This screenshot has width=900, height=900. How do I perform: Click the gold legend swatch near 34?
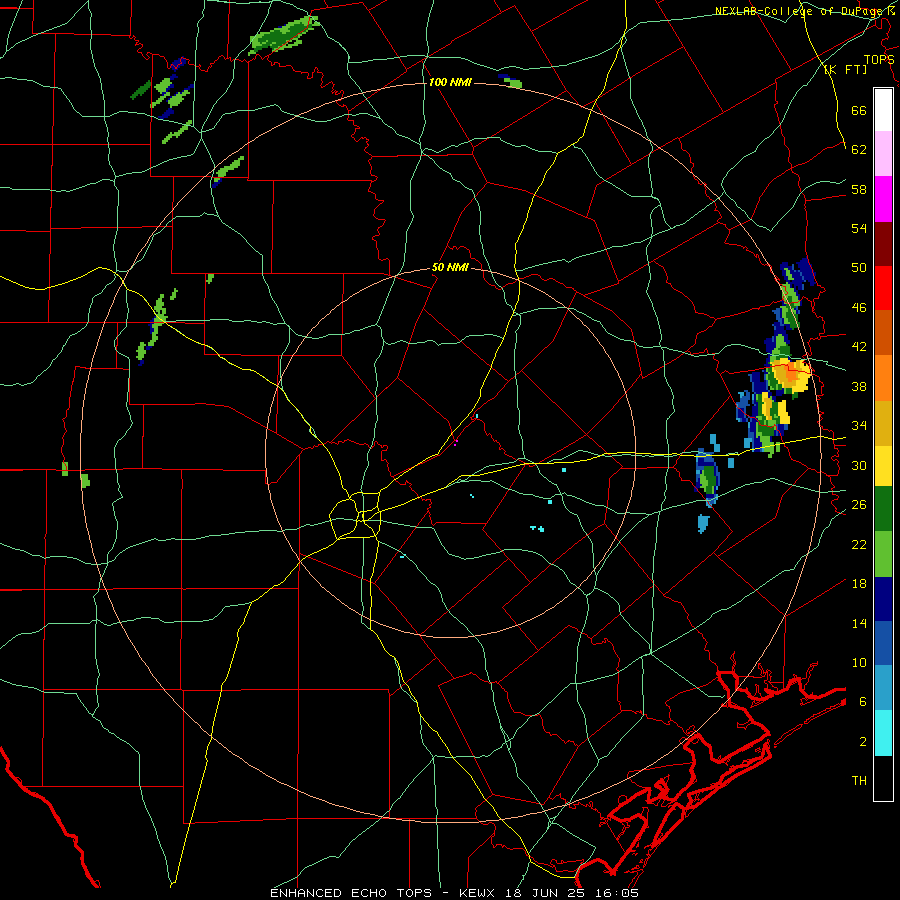tap(883, 422)
